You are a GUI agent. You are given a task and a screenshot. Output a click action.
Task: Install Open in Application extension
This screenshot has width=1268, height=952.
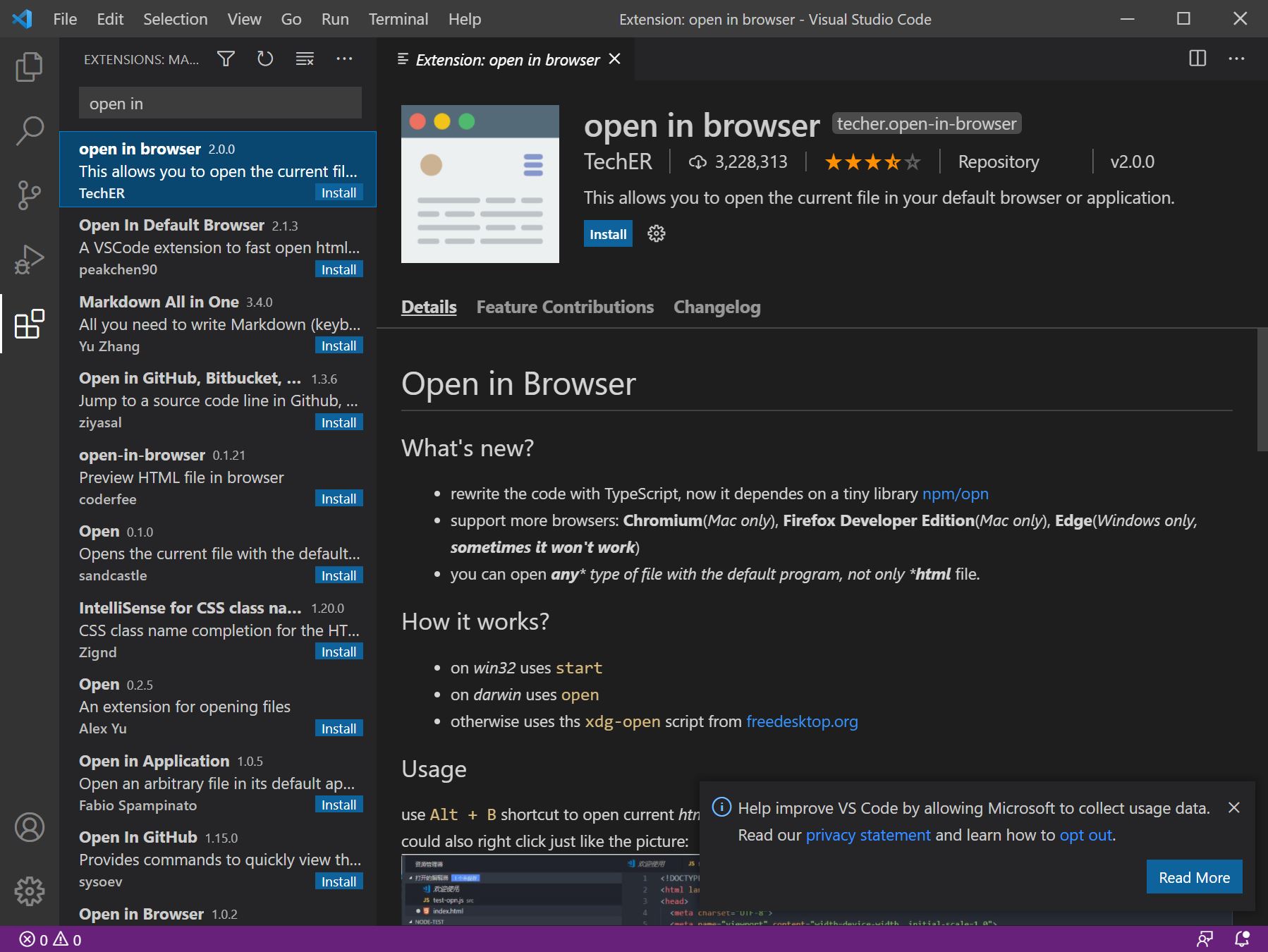click(339, 805)
